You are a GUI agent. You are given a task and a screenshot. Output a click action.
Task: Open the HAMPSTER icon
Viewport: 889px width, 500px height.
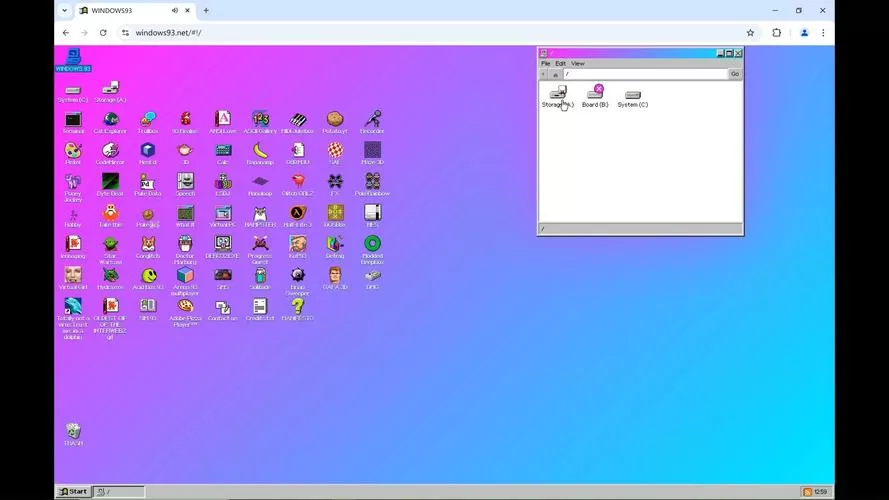pyautogui.click(x=260, y=216)
